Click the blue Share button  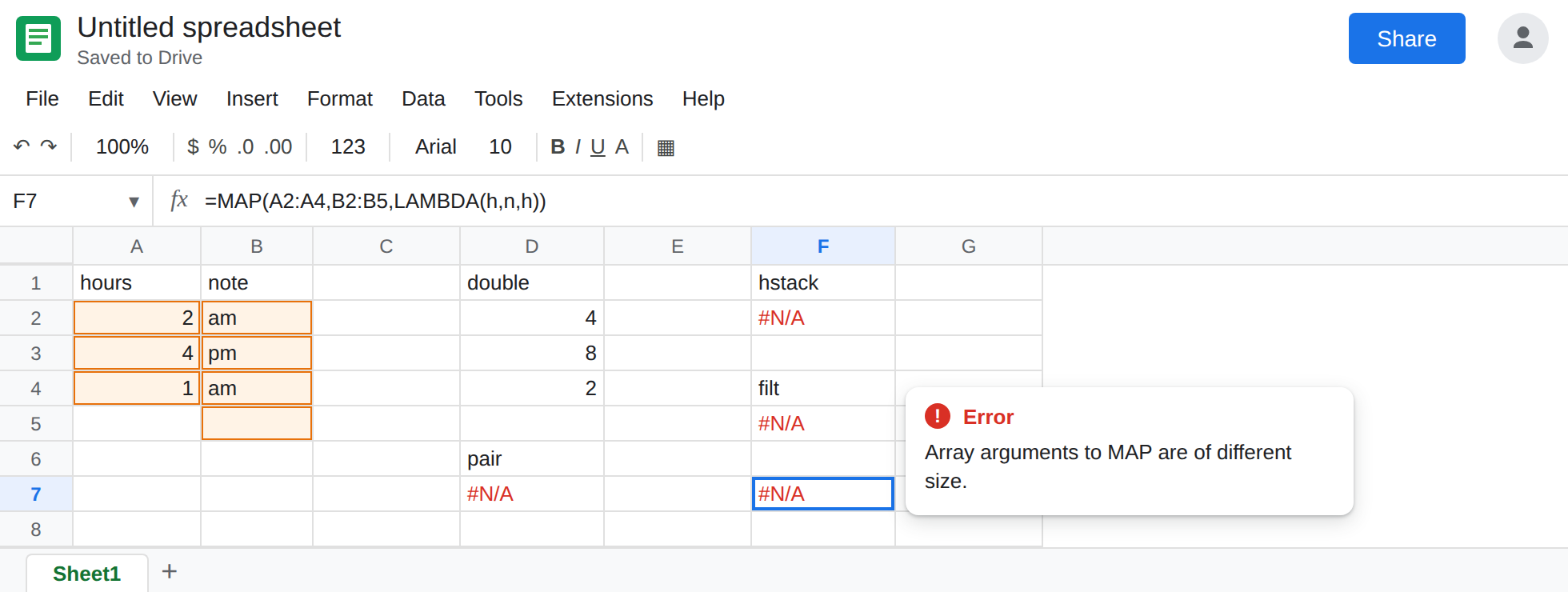click(1406, 38)
